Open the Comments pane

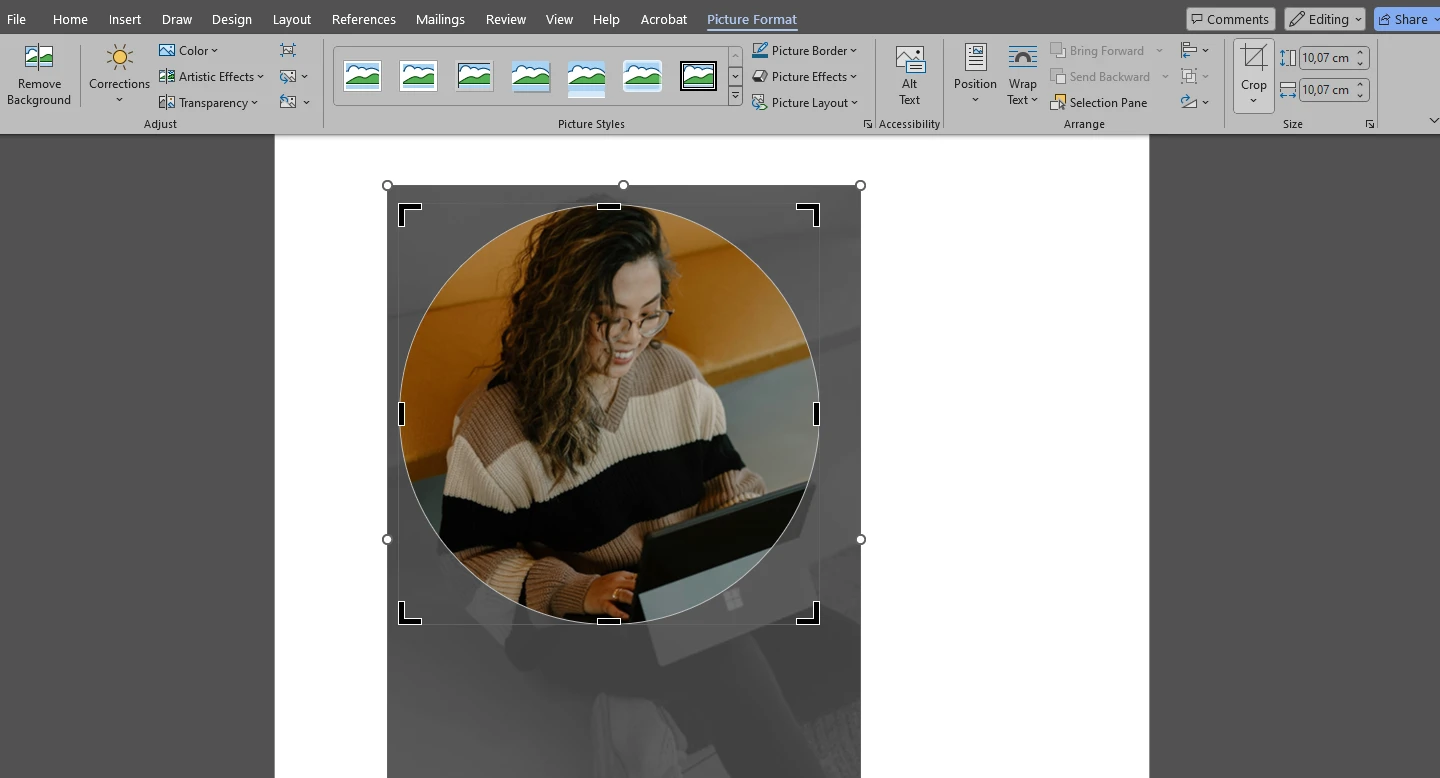coord(1230,19)
